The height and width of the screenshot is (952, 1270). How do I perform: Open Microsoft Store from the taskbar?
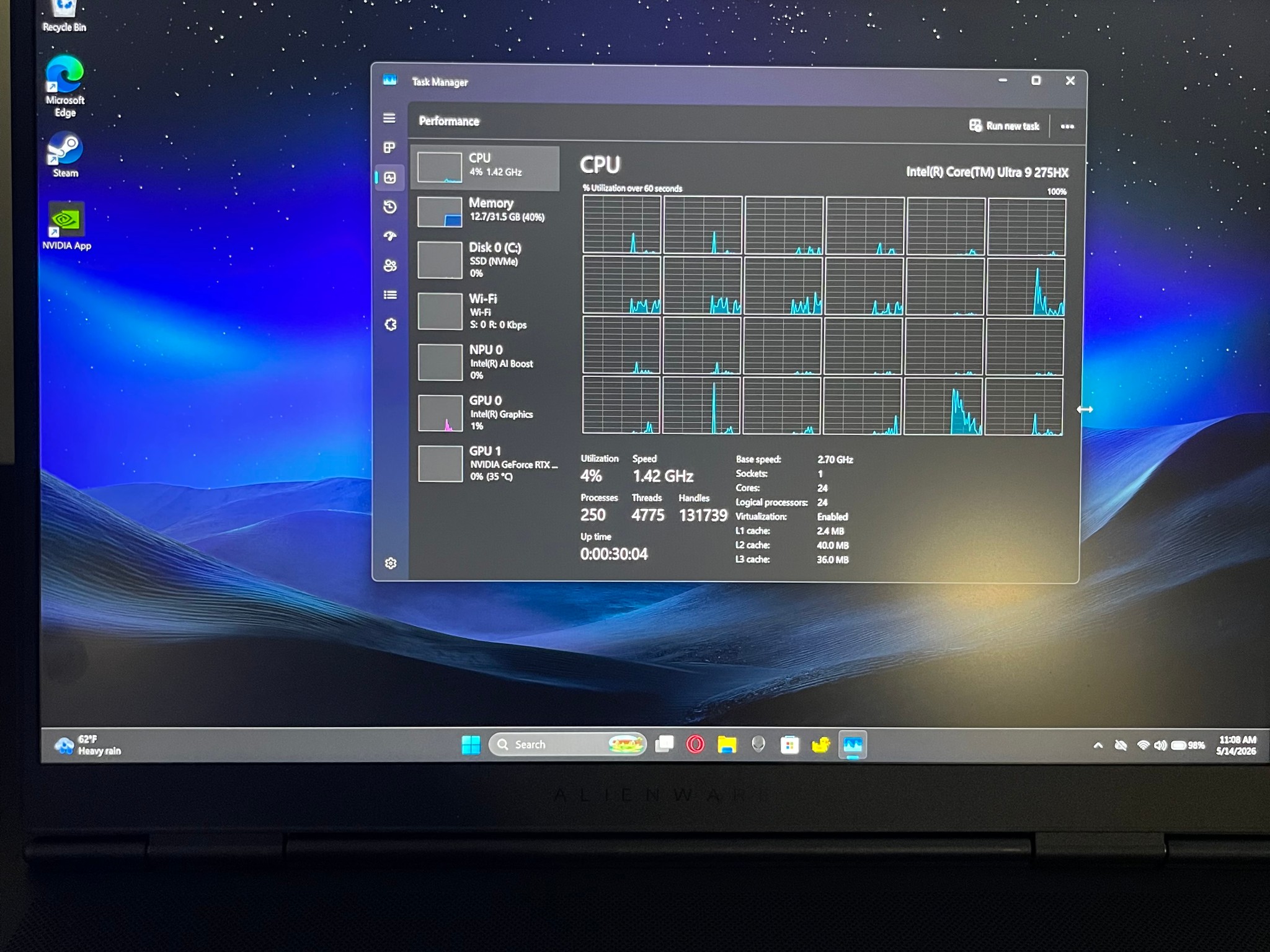click(789, 744)
